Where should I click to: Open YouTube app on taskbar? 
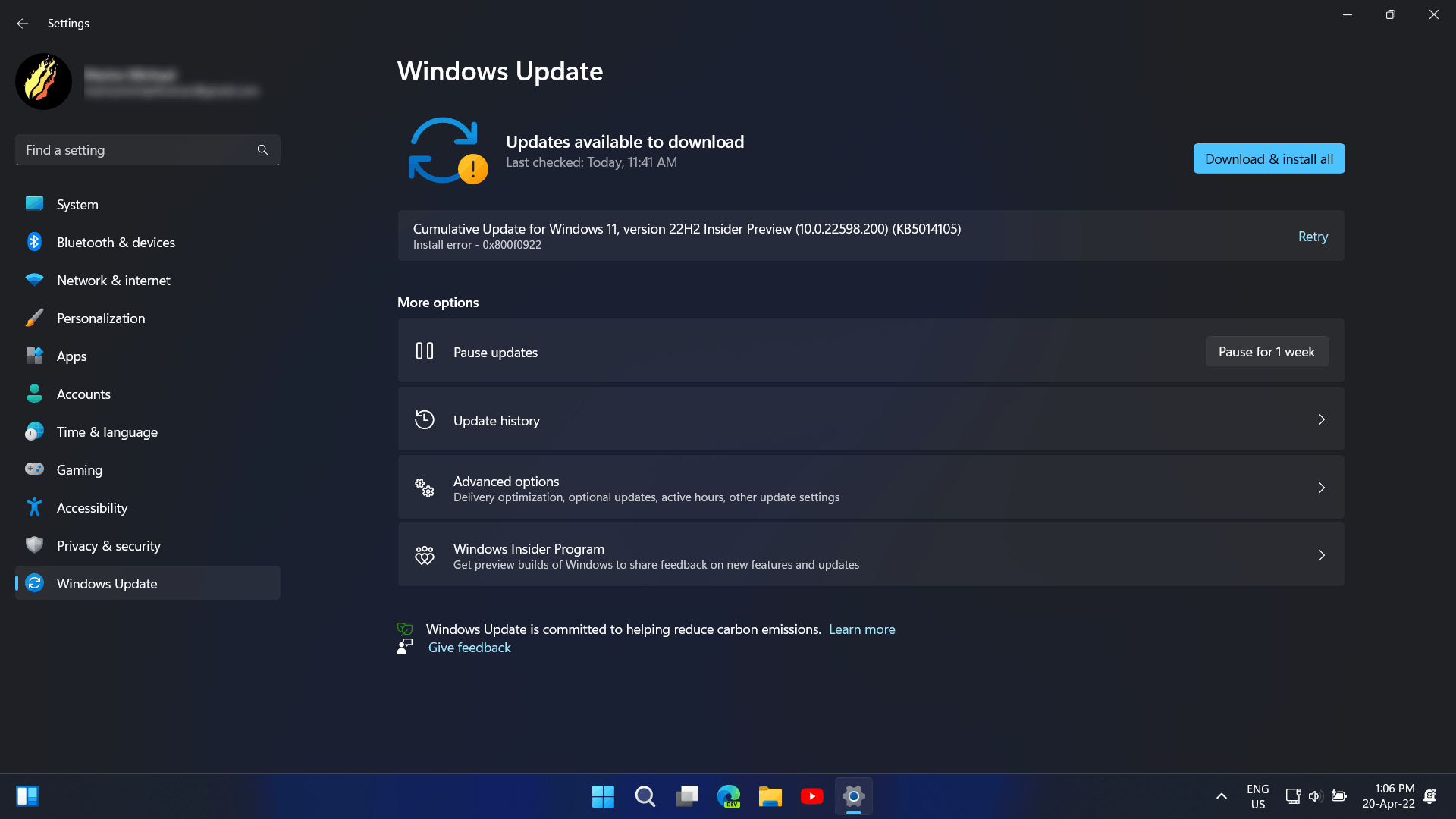pos(811,796)
